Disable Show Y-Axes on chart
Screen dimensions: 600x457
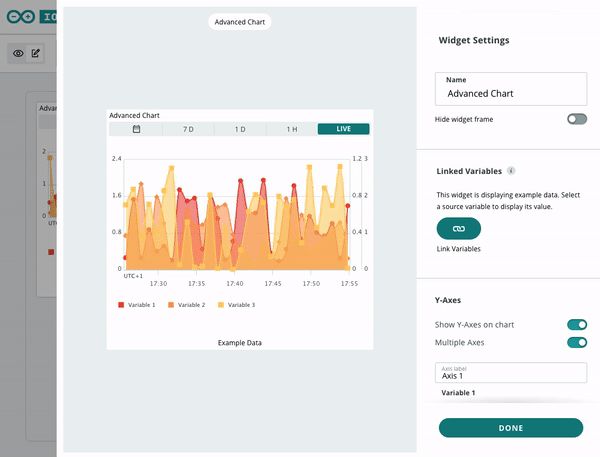point(577,325)
